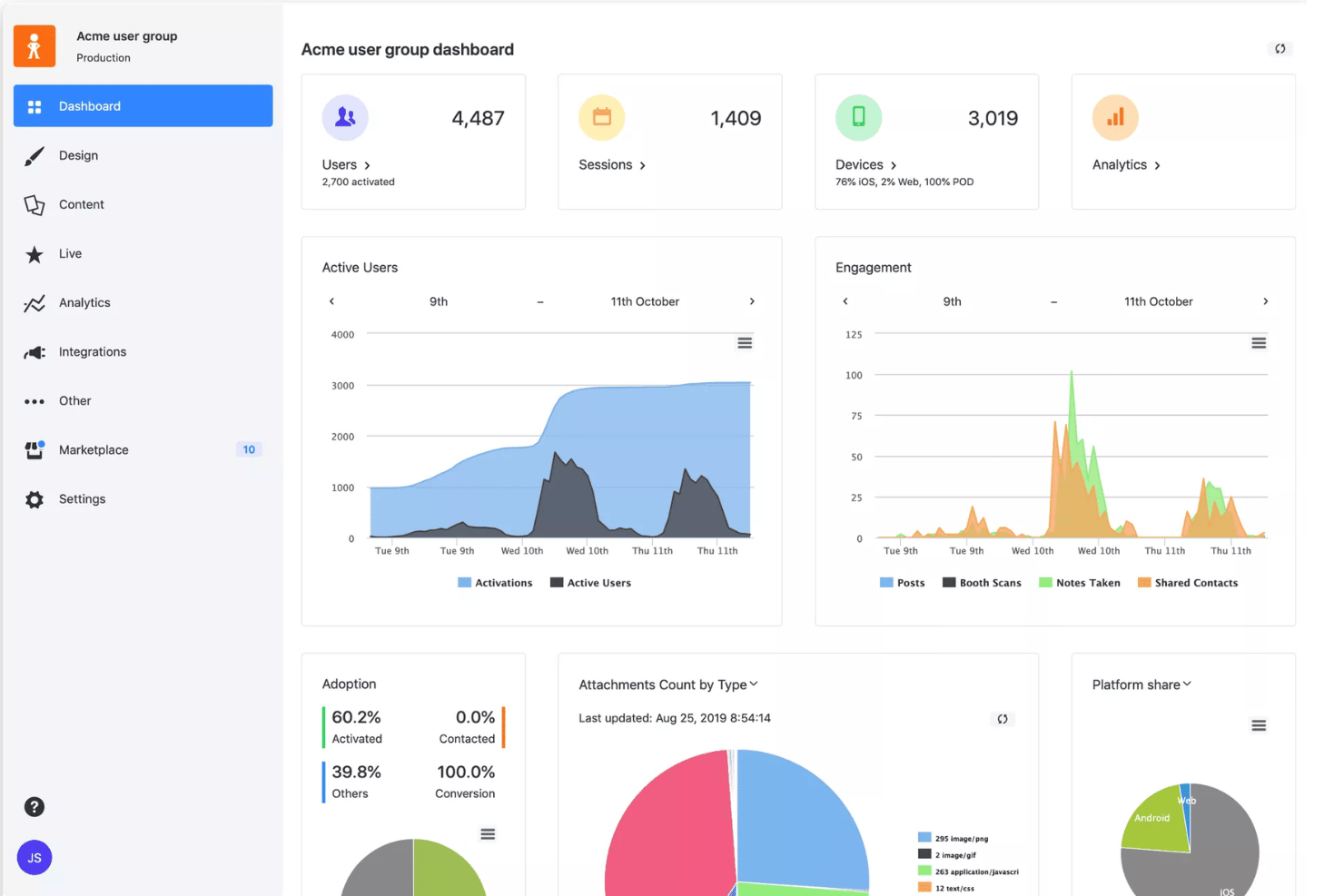Image resolution: width=1344 pixels, height=896 pixels.
Task: Open the Active Users chart hamburger menu
Action: 745,343
